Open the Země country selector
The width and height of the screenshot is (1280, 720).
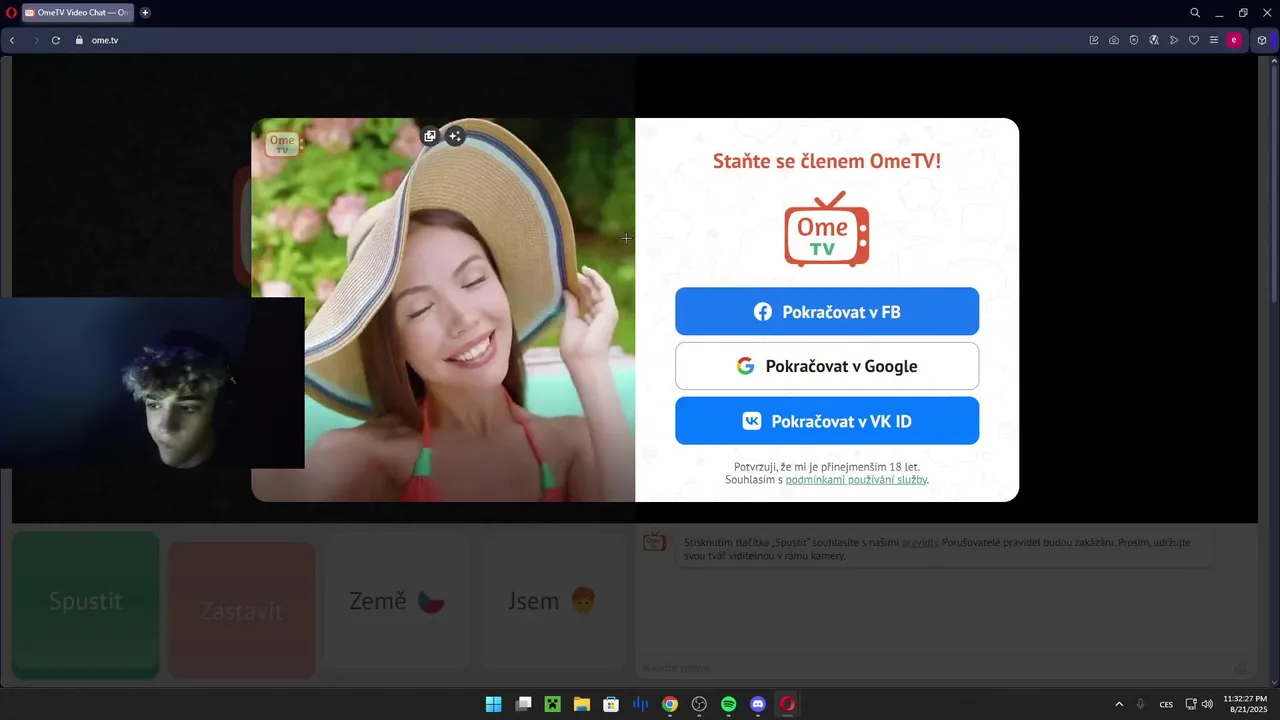(x=397, y=601)
